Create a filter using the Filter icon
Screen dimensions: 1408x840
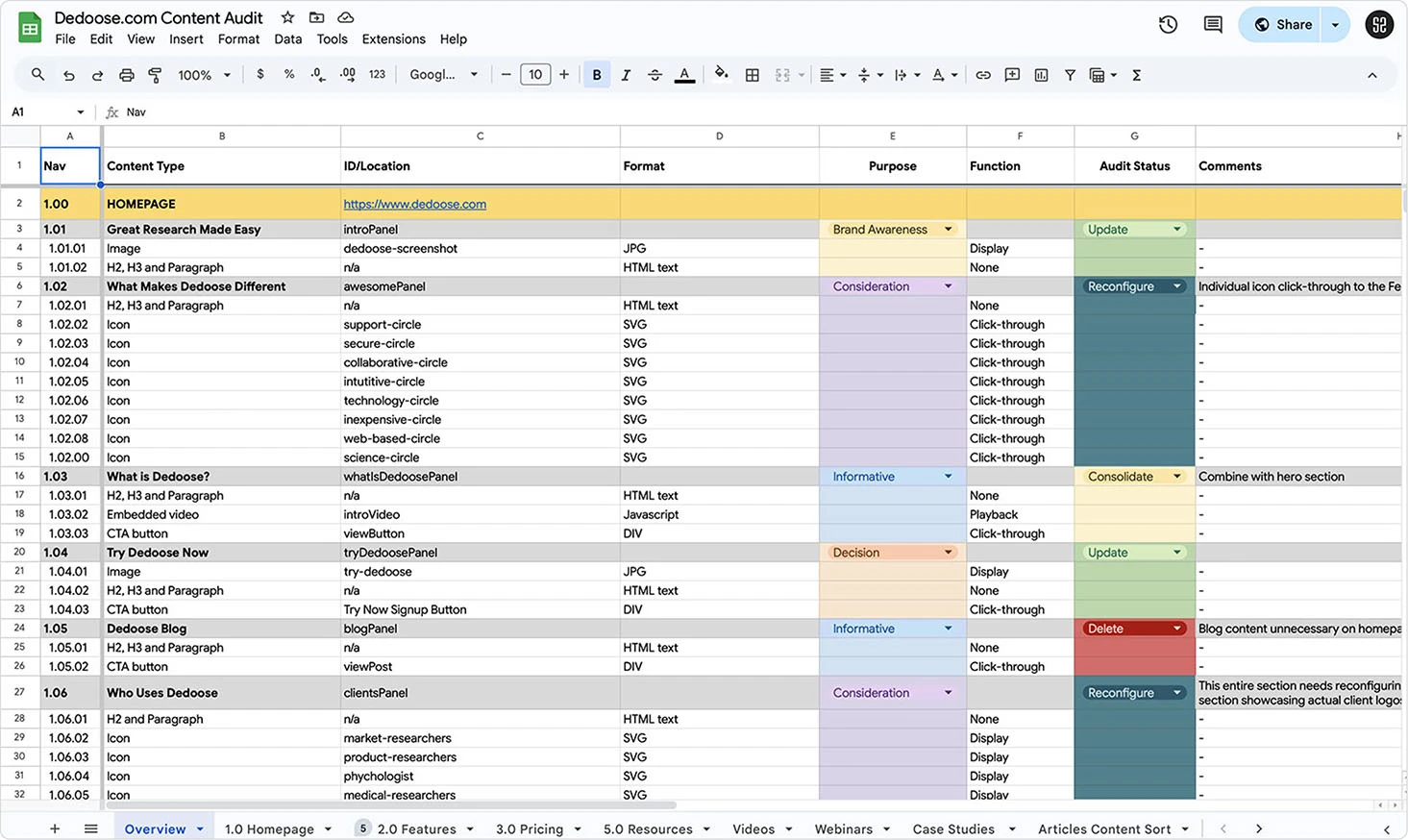pyautogui.click(x=1070, y=74)
